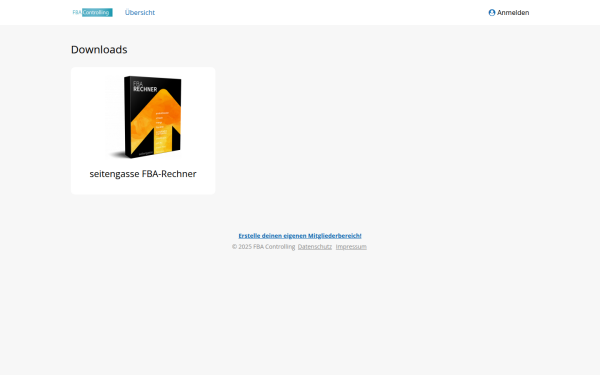Click the Downloads heading text
Image resolution: width=600 pixels, height=375 pixels.
(99, 50)
